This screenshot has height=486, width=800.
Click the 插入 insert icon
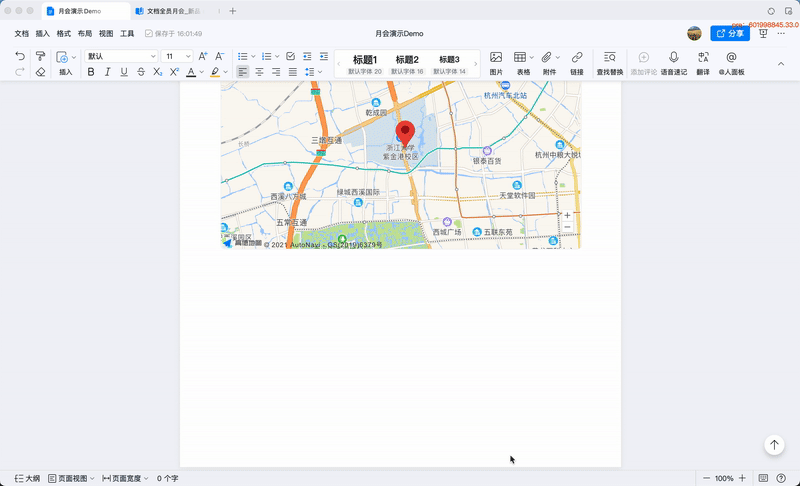(62, 57)
